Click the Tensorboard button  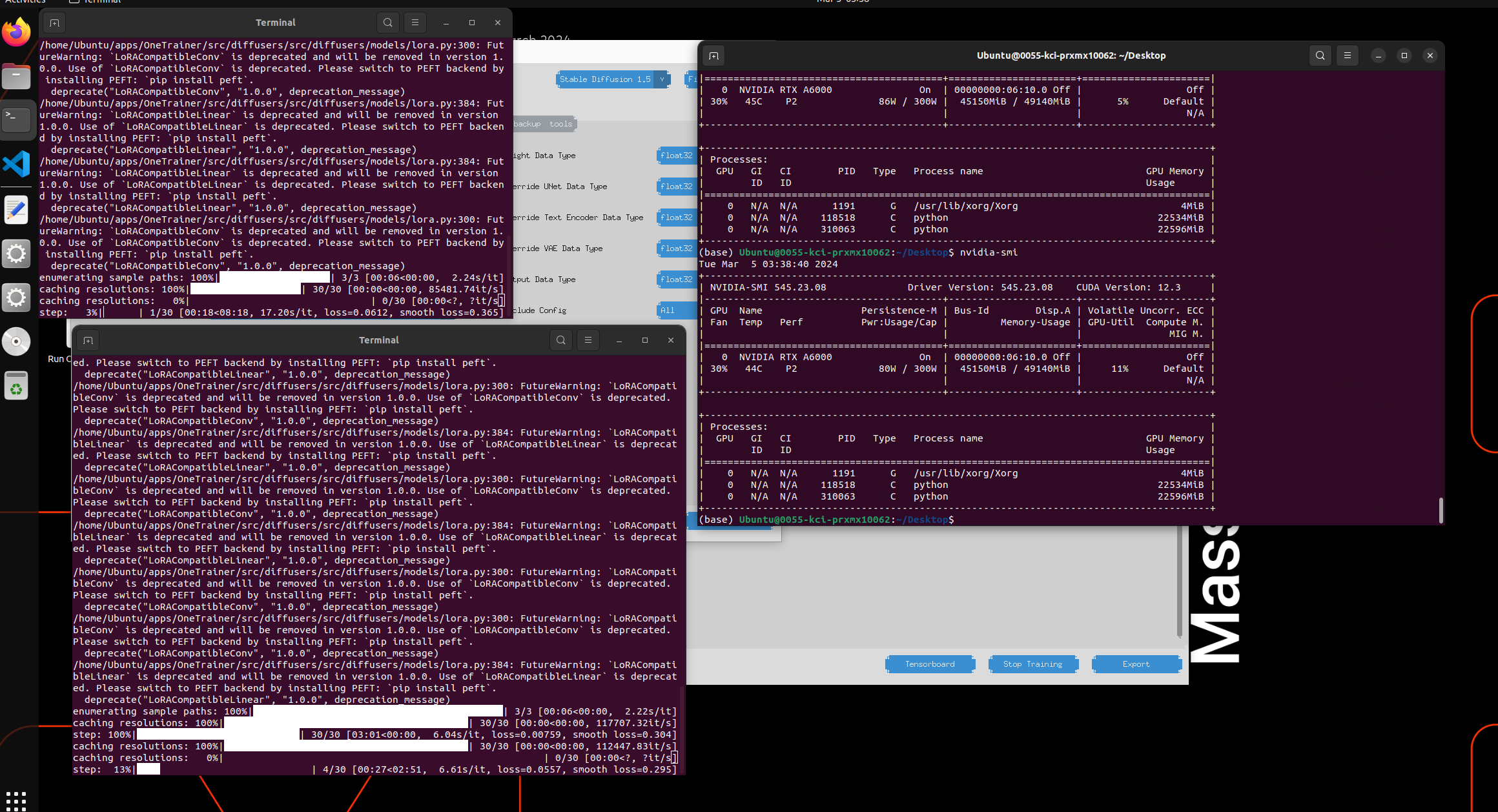point(930,664)
